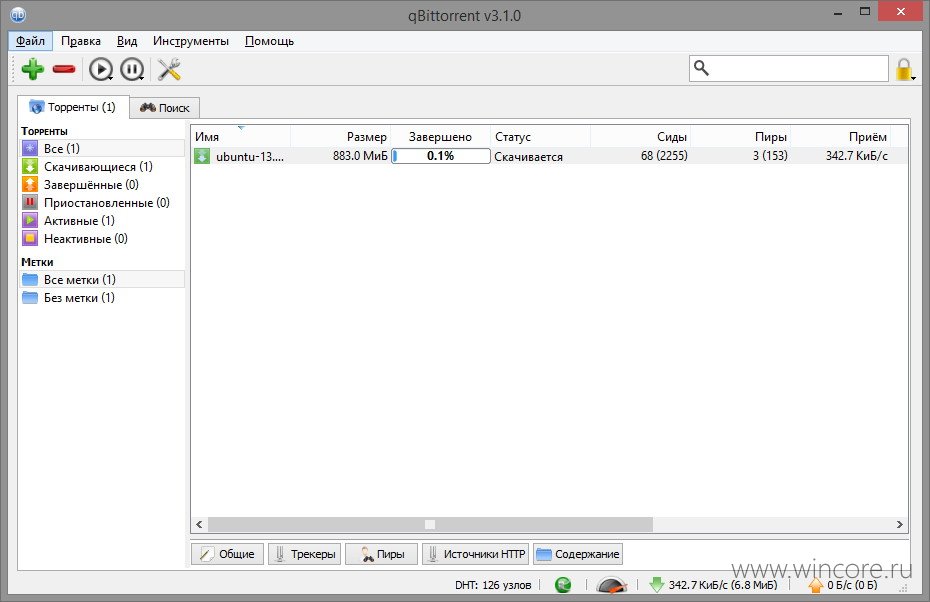Open the Помощь menu

click(269, 41)
